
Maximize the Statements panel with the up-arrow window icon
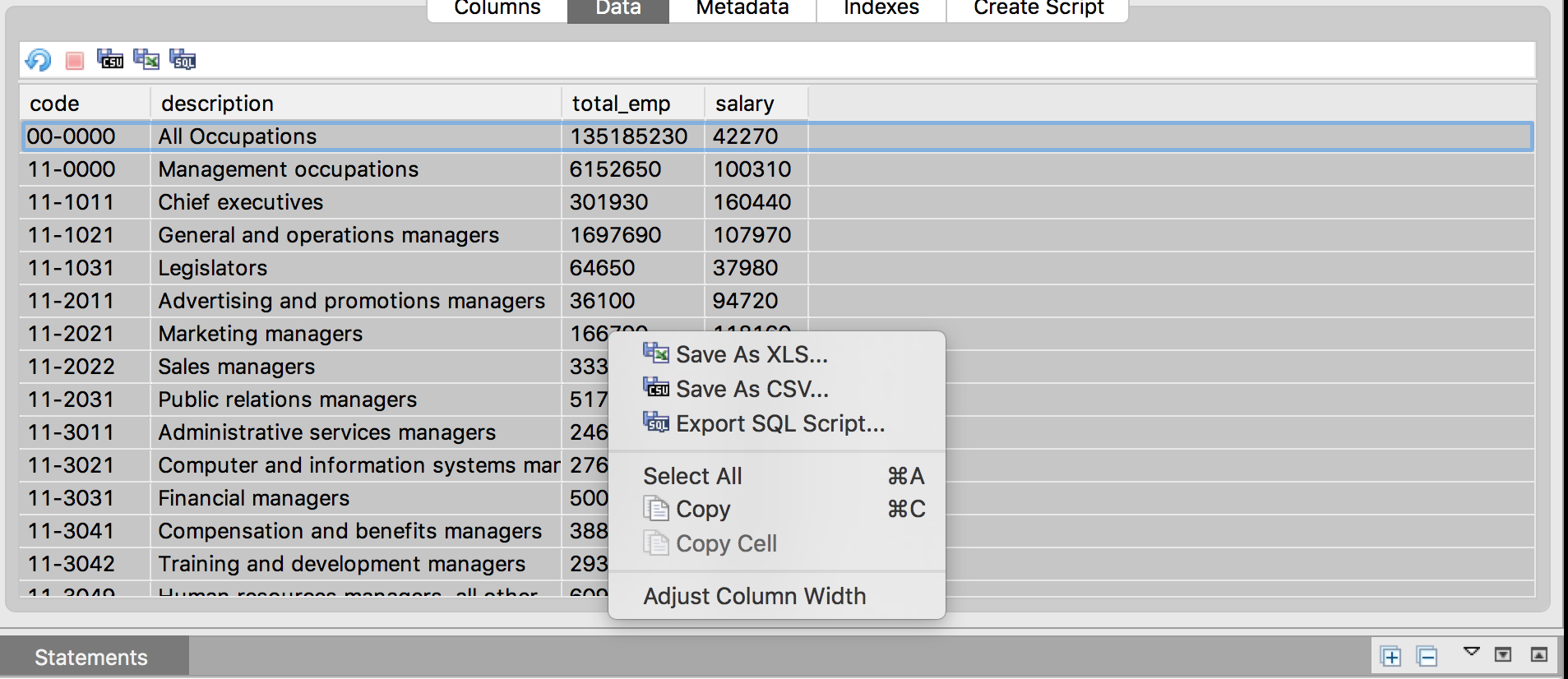pyautogui.click(x=1538, y=654)
